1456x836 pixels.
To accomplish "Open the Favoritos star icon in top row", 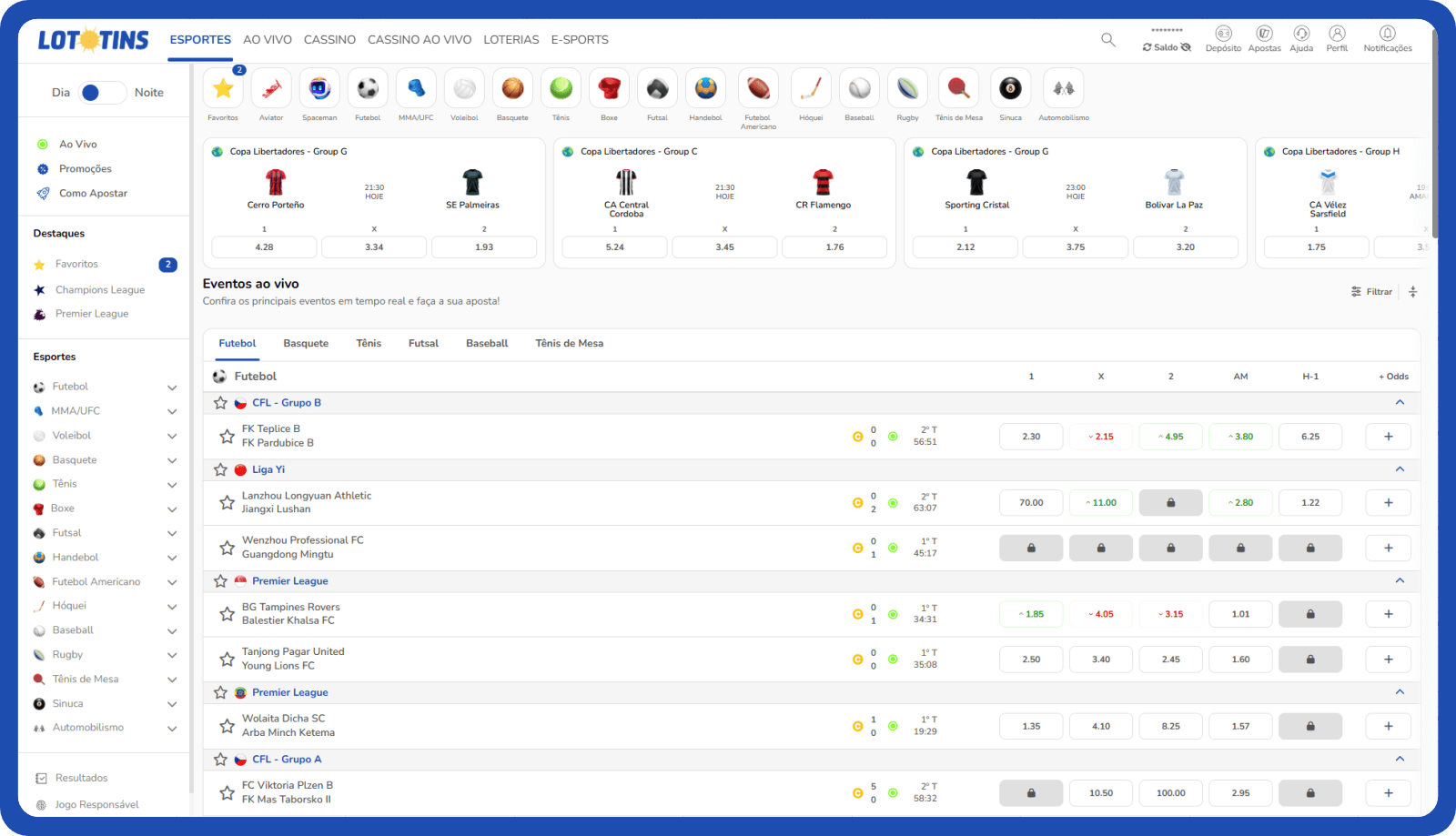I will [223, 88].
